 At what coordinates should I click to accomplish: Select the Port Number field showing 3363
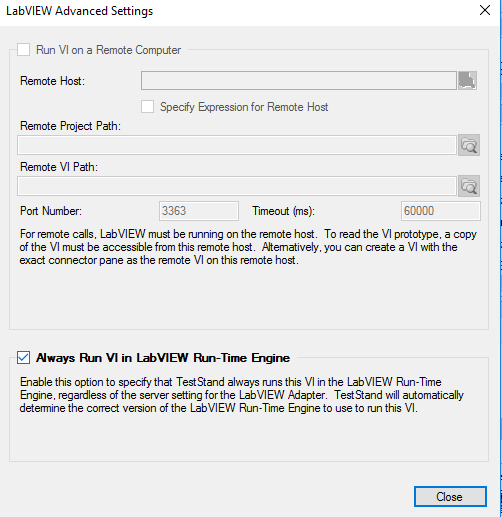199,211
